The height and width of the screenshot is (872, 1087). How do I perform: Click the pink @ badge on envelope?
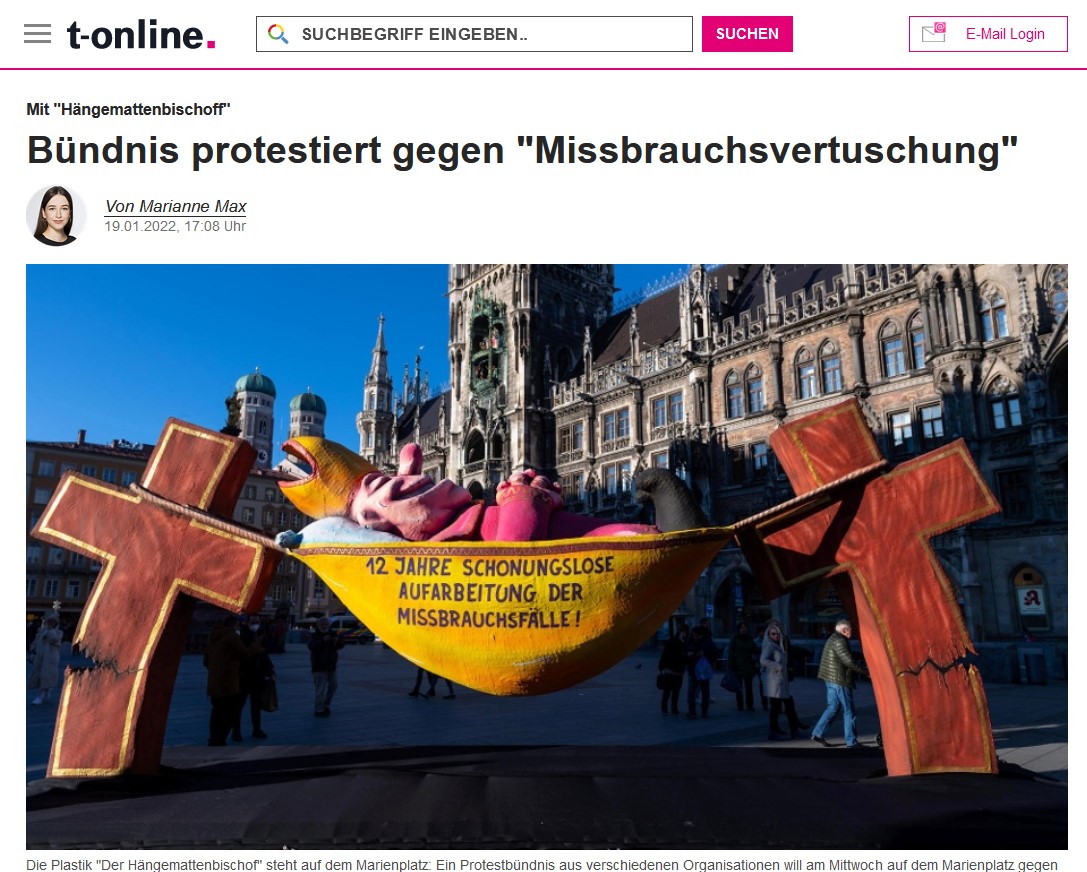pyautogui.click(x=940, y=27)
